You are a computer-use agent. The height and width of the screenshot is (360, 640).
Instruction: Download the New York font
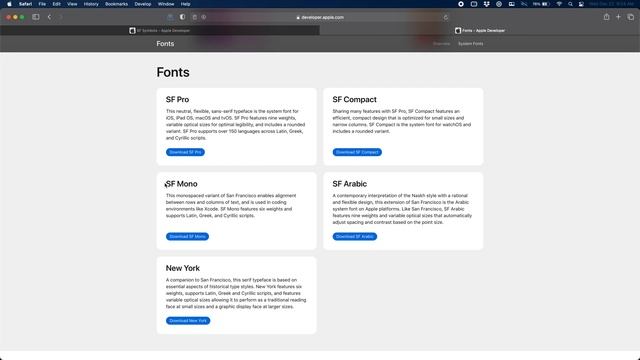tap(188, 321)
